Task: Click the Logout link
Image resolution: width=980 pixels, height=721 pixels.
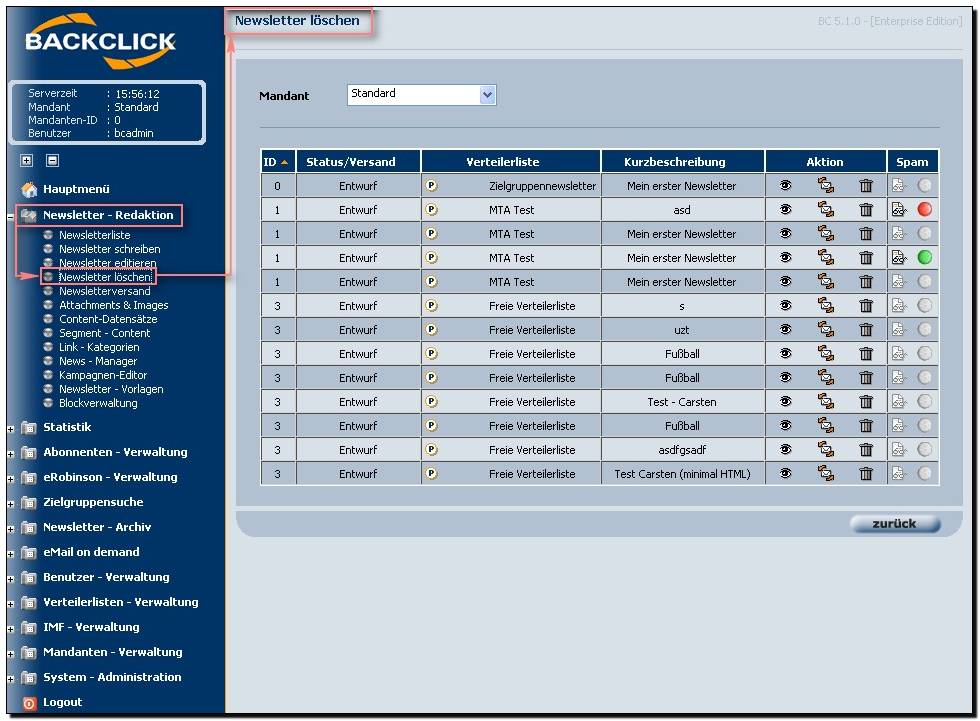Action: 62,702
